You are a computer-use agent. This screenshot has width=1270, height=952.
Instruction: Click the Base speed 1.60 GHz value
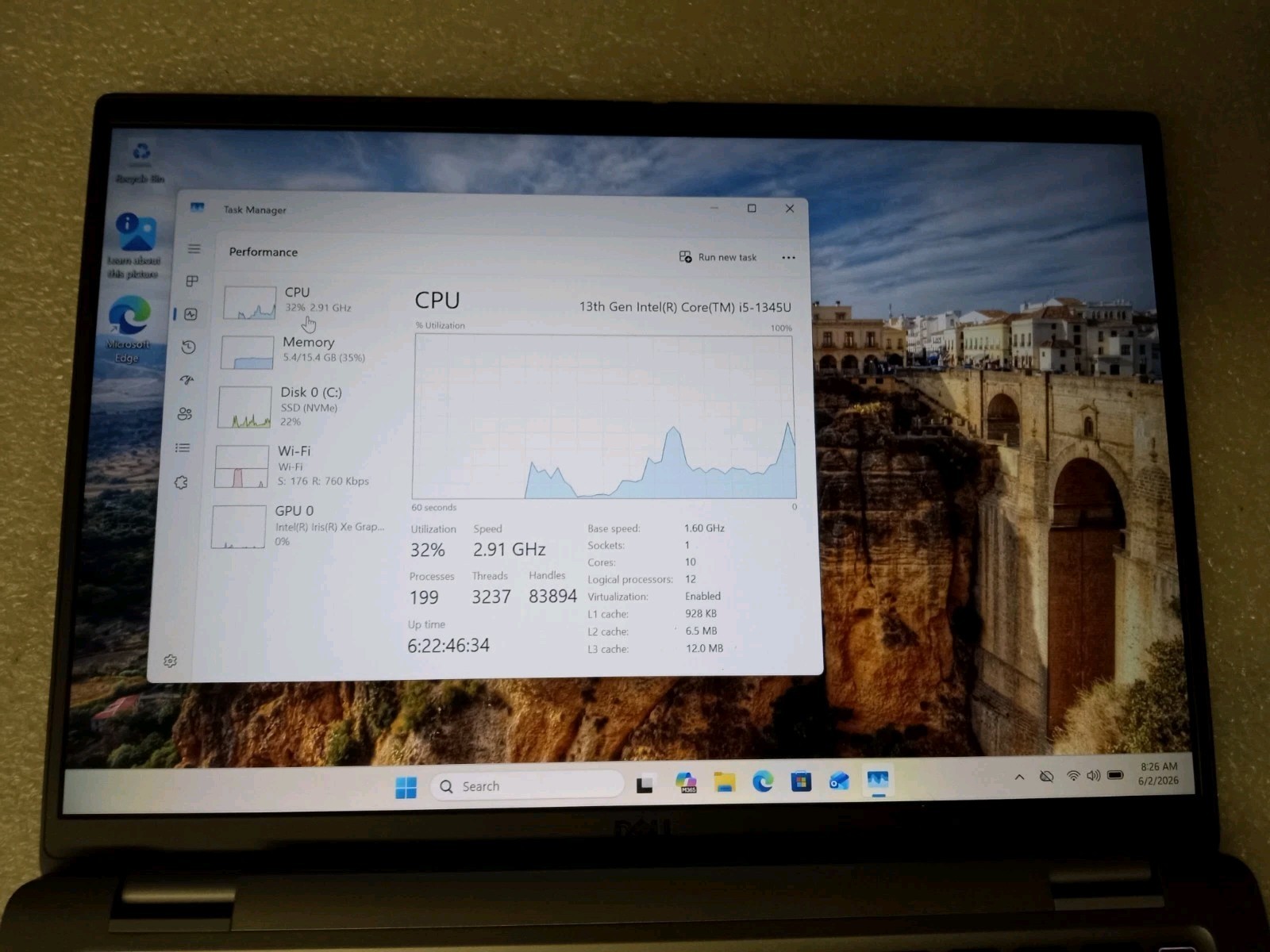(x=705, y=528)
